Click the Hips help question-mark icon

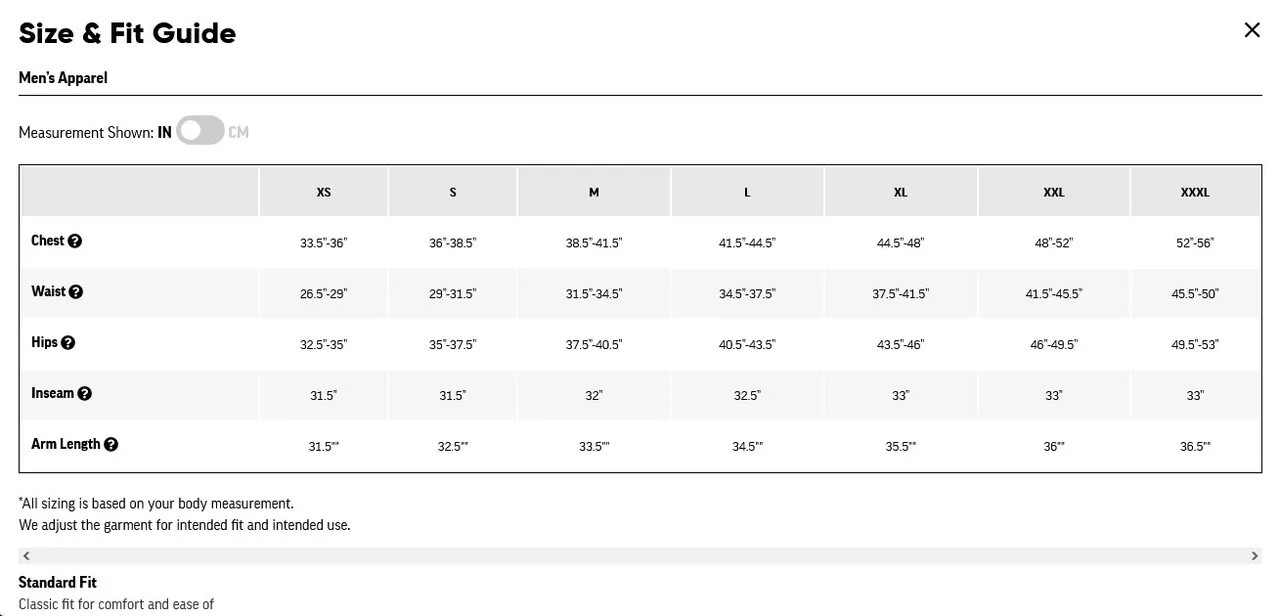tap(68, 343)
